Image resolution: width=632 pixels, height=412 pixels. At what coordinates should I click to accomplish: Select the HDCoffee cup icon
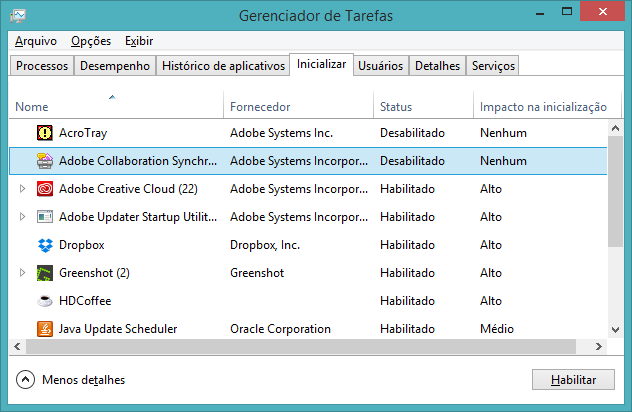pos(45,301)
